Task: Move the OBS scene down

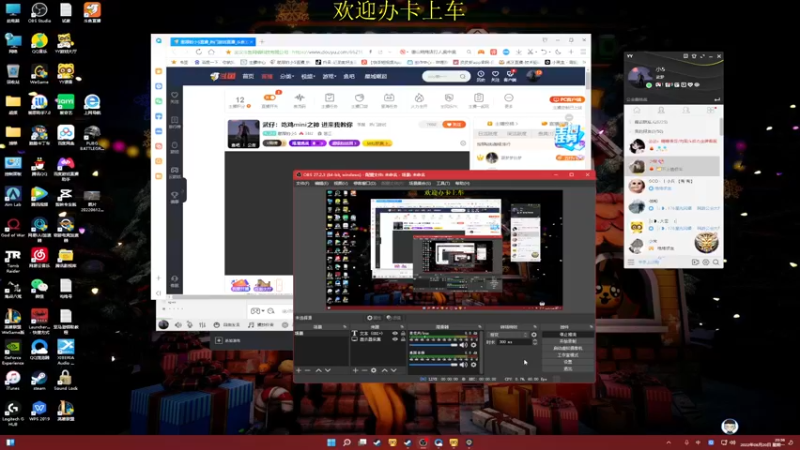Action: 328,370
